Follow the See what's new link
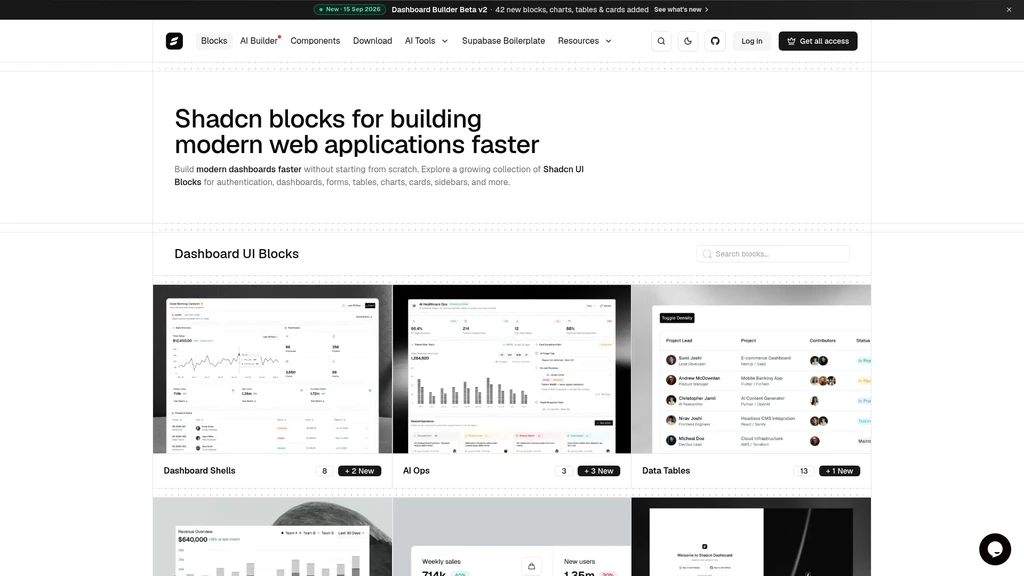This screenshot has height=576, width=1024. 681,10
